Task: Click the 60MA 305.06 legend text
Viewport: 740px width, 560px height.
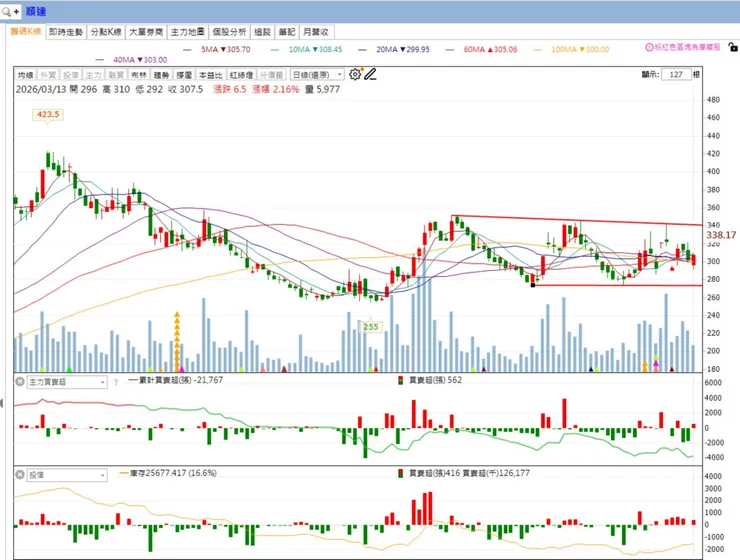Action: click(x=490, y=50)
